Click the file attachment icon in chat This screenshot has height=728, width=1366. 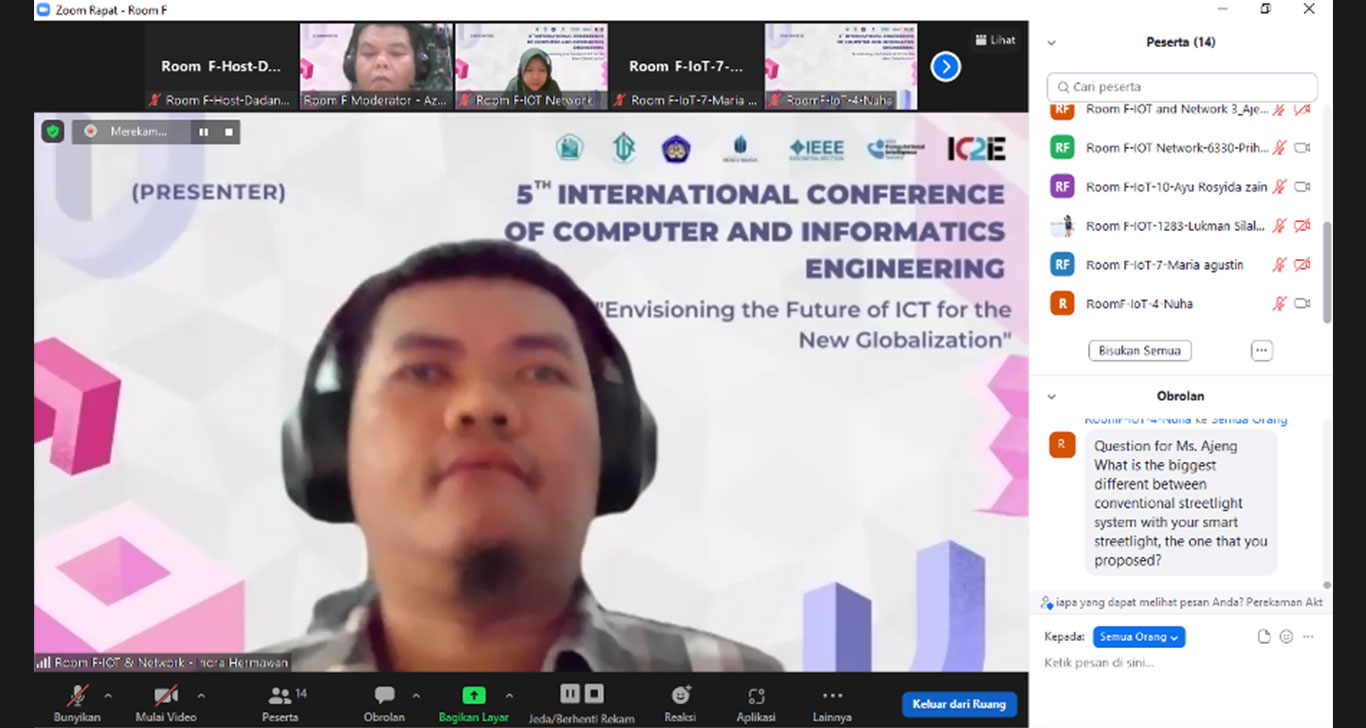pyautogui.click(x=1264, y=637)
